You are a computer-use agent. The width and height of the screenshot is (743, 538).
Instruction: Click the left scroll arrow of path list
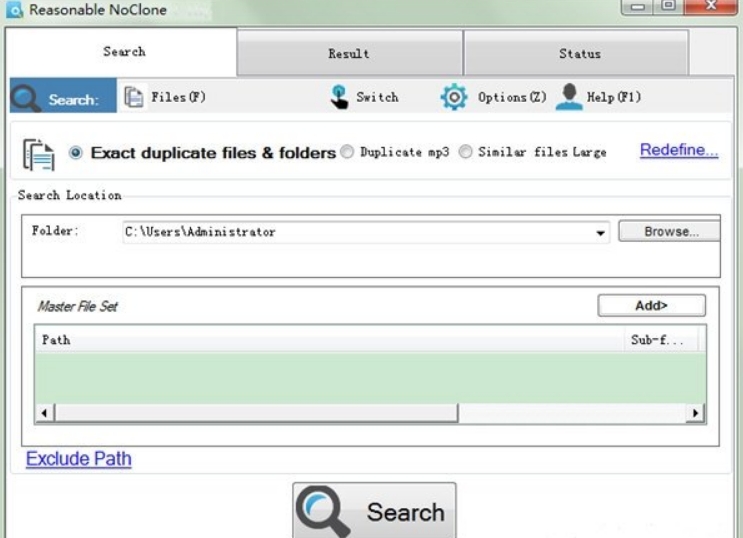point(45,413)
